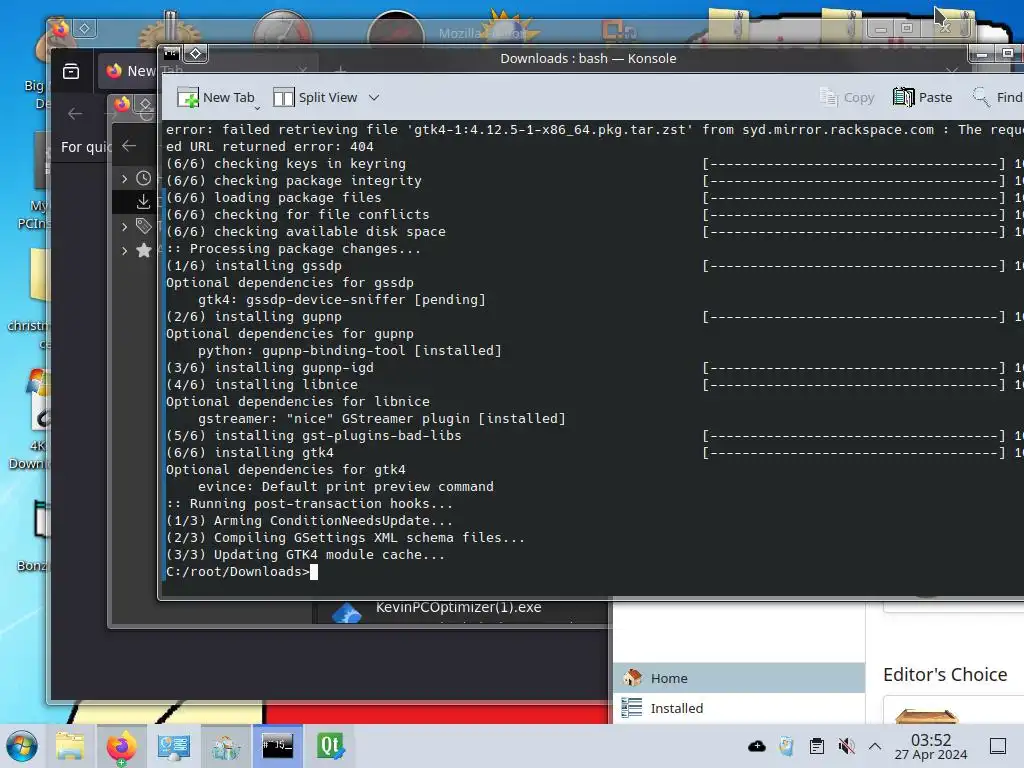
Task: Switch to Firefox from the taskbar
Action: [121, 746]
